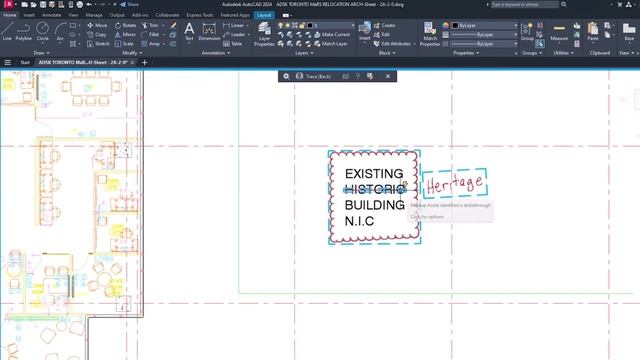Open Layer Properties manager
Screen dimensions: 640x360
[264, 34]
